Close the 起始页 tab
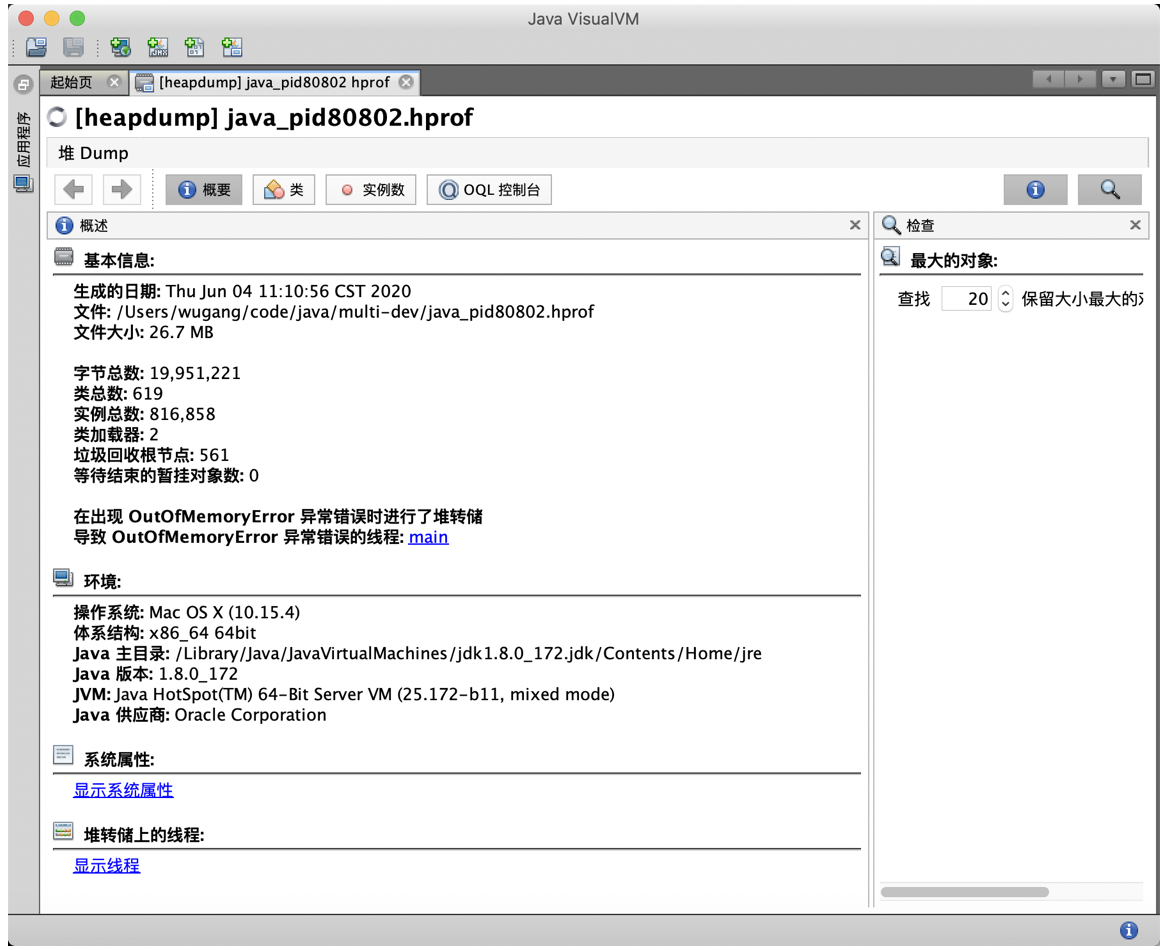The height and width of the screenshot is (950, 1170). tap(113, 81)
